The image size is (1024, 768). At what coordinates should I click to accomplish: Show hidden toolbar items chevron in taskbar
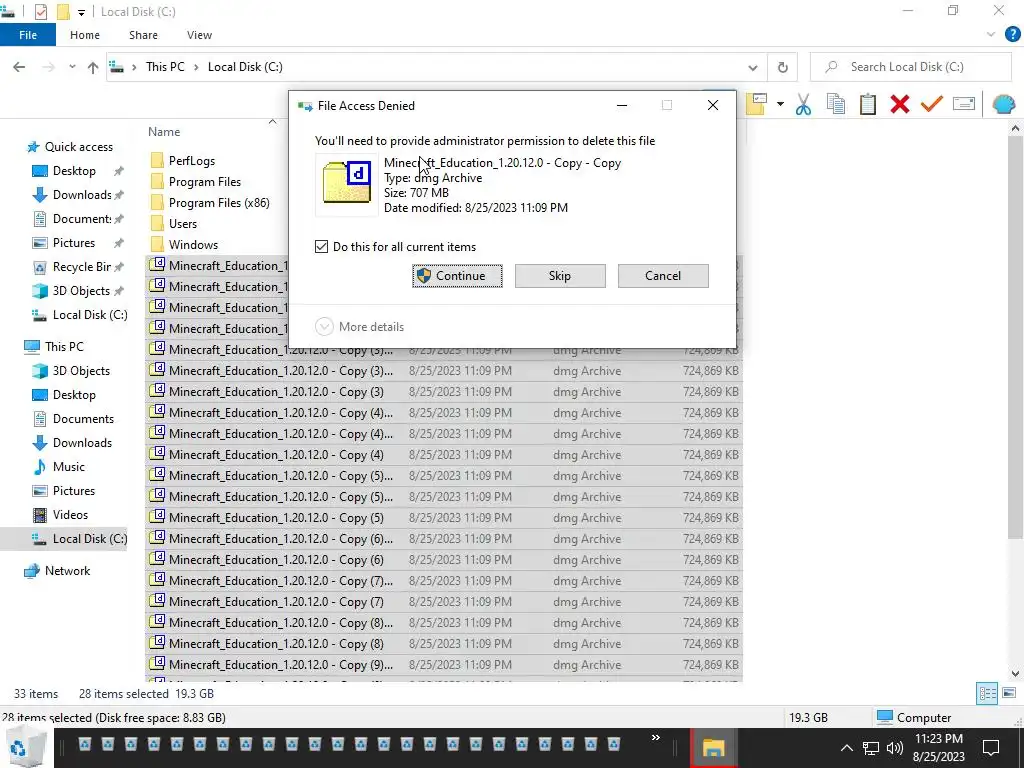pos(655,737)
